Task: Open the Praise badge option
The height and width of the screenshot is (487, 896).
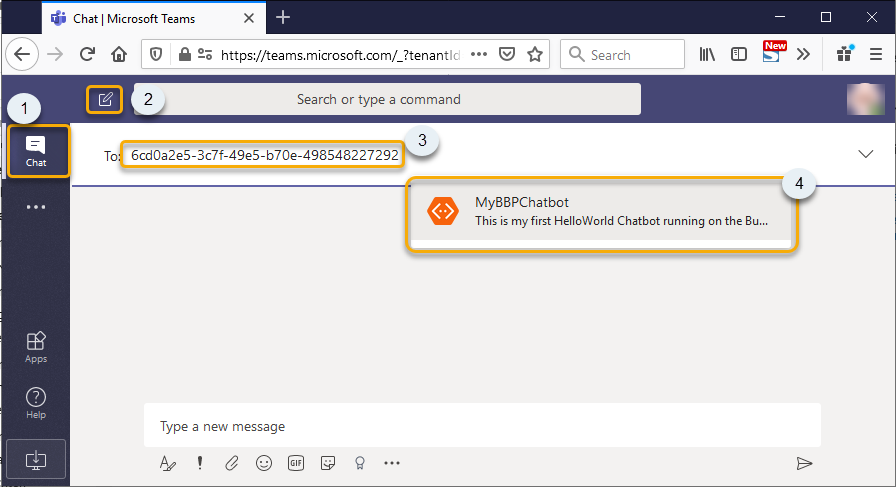Action: [359, 463]
